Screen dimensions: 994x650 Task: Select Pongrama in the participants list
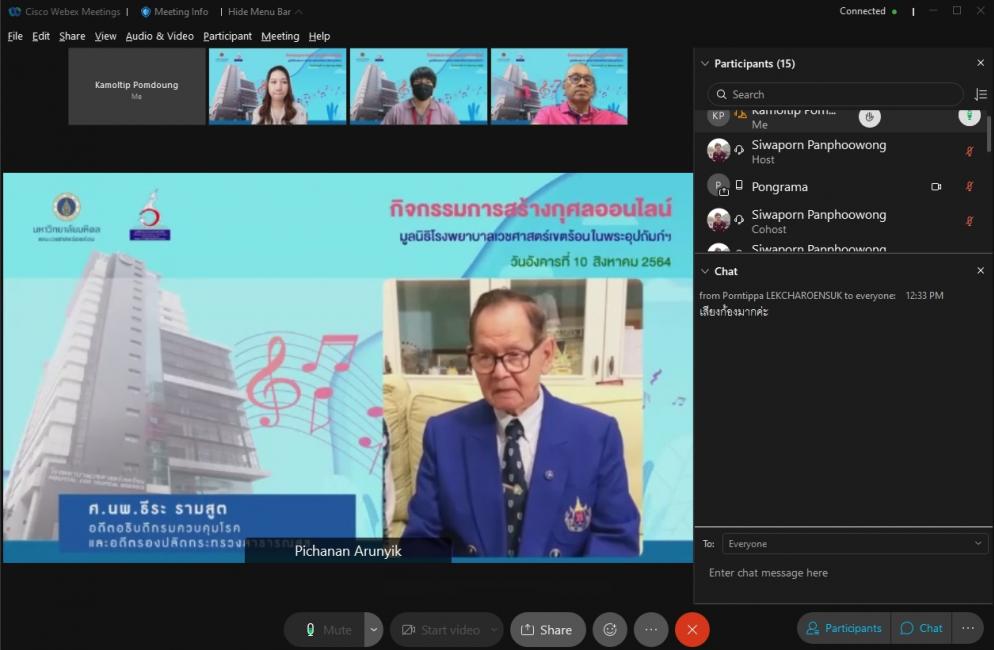pos(841,186)
